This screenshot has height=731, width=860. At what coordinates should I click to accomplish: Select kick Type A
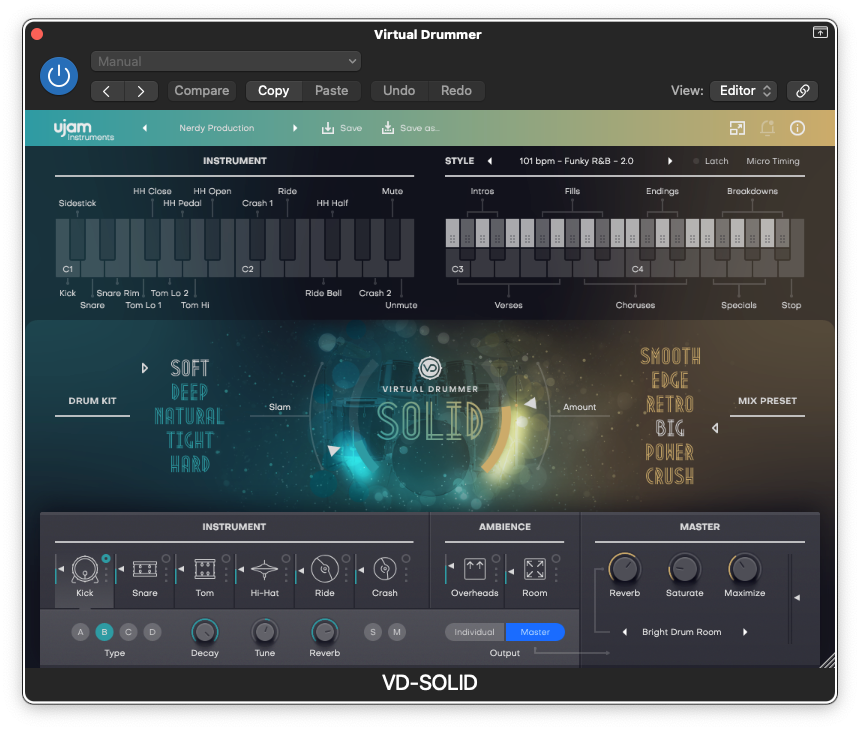[x=80, y=632]
